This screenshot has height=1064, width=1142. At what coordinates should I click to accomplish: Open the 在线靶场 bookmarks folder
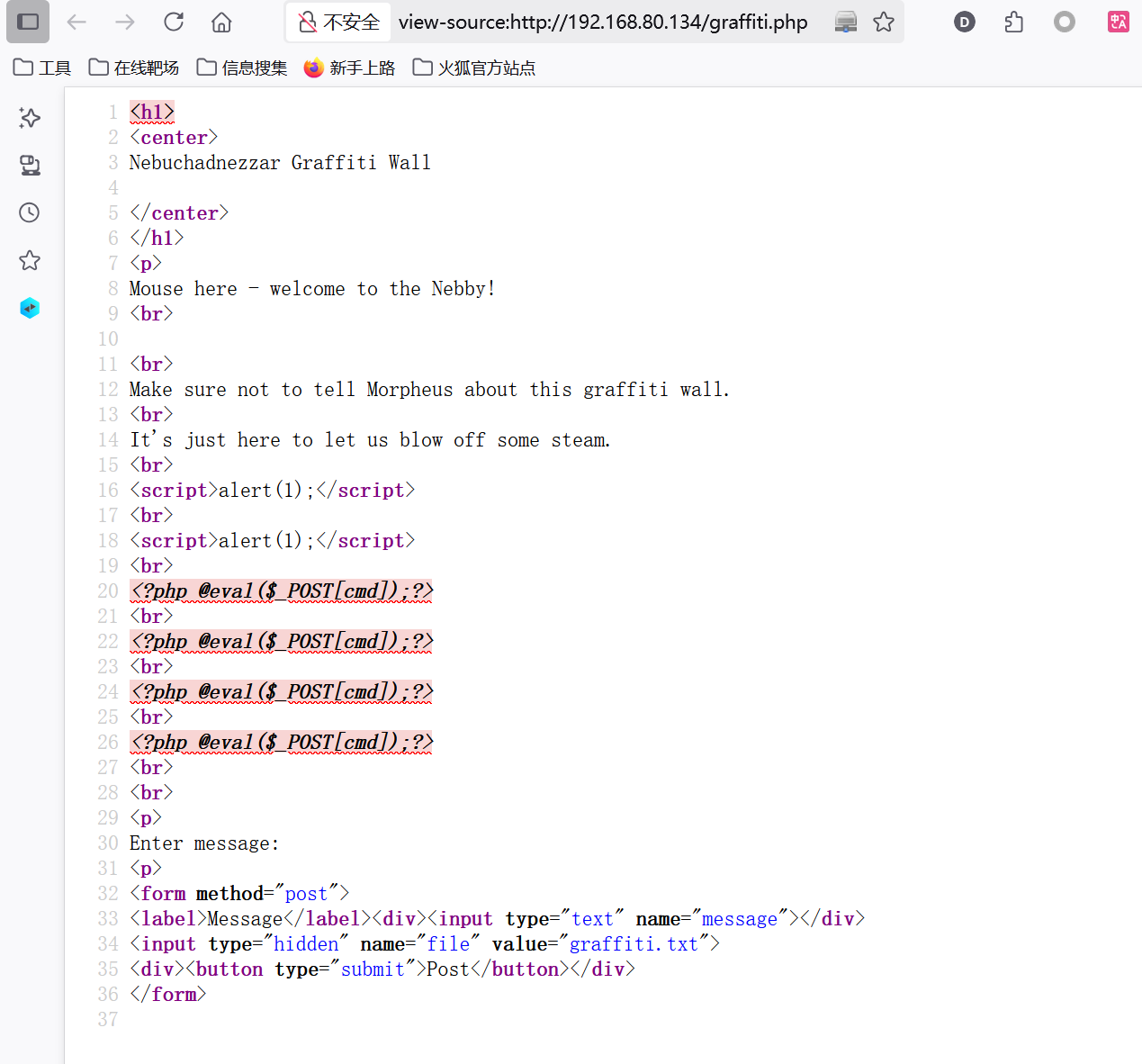point(134,68)
